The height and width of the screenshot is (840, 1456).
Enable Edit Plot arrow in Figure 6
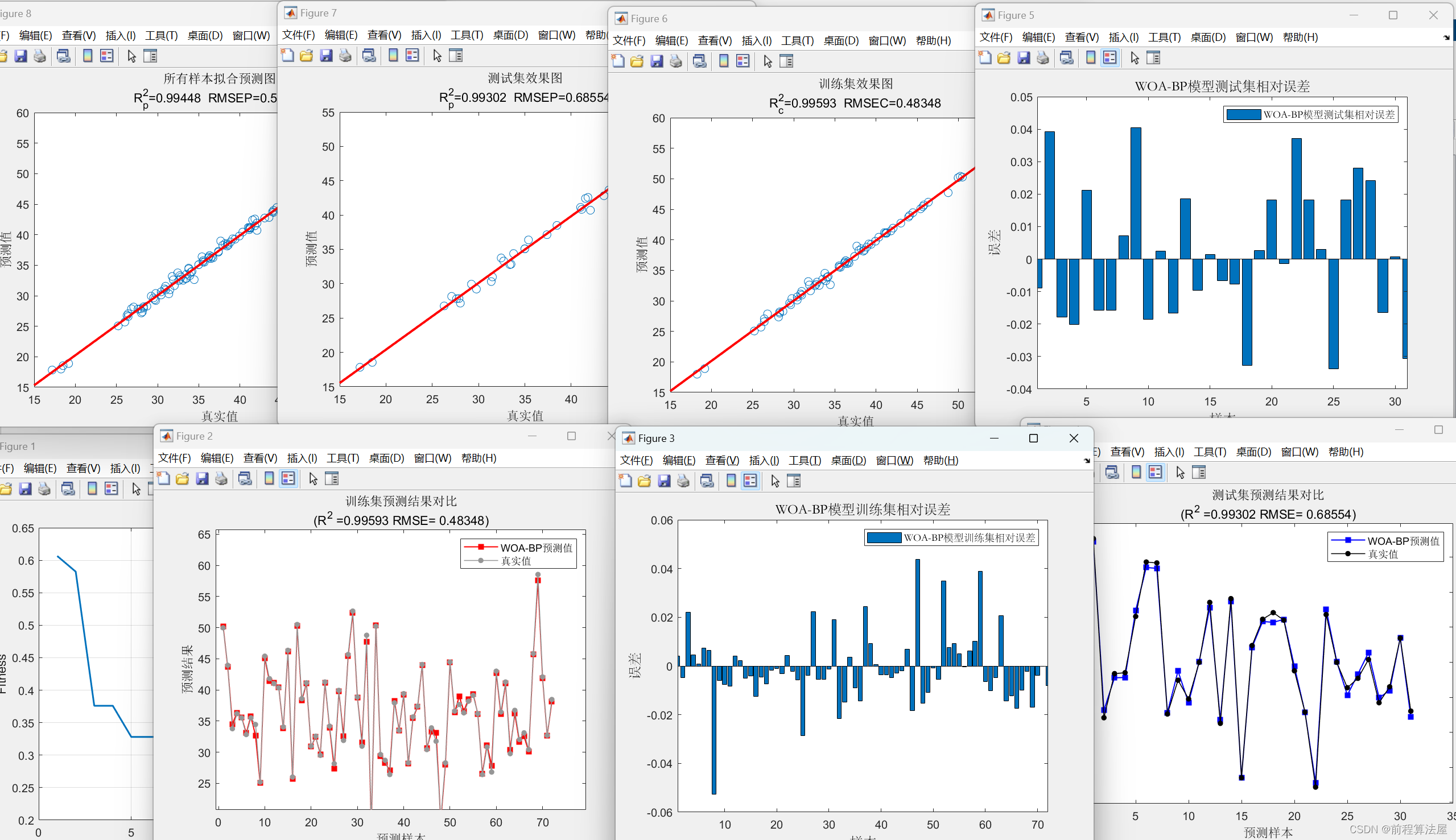[768, 61]
